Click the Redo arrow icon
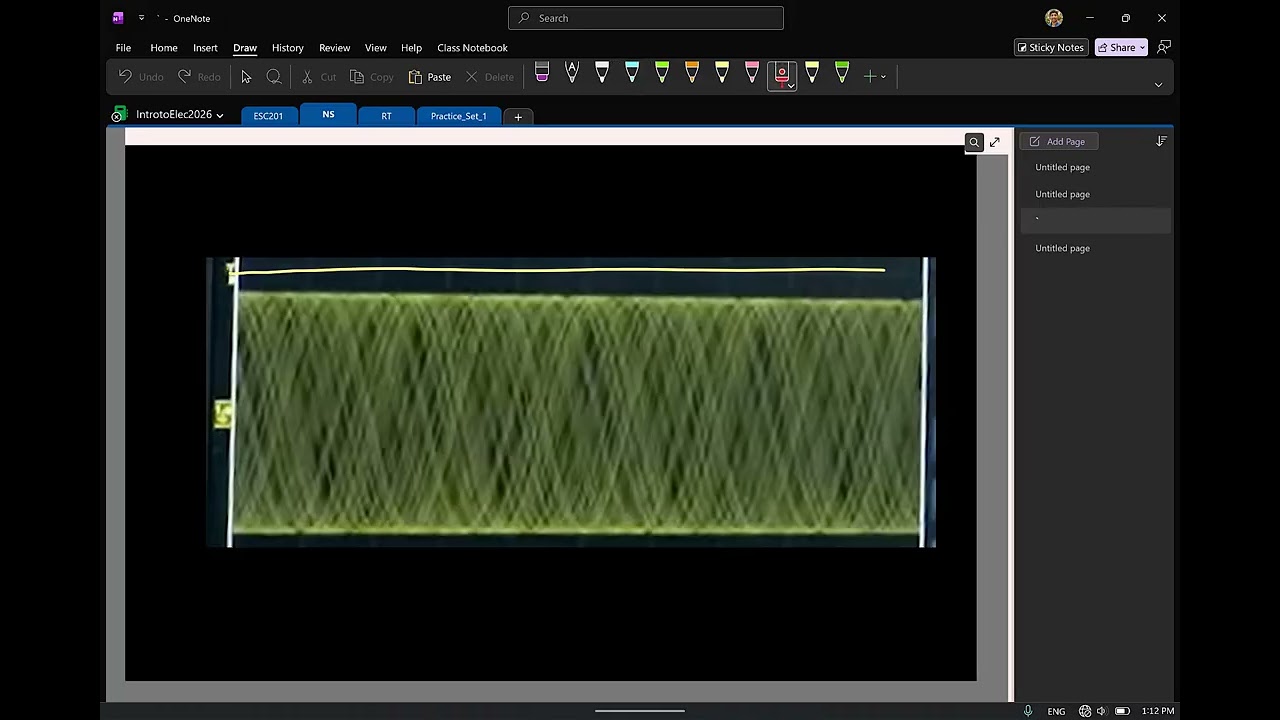1280x720 pixels. click(184, 76)
